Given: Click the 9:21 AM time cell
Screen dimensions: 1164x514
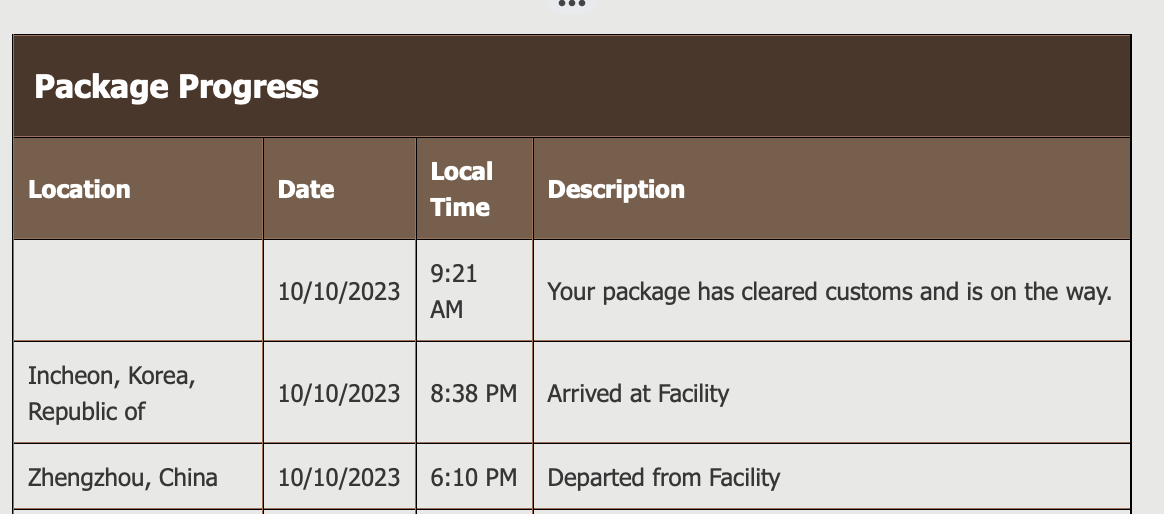Looking at the screenshot, I should [x=453, y=291].
